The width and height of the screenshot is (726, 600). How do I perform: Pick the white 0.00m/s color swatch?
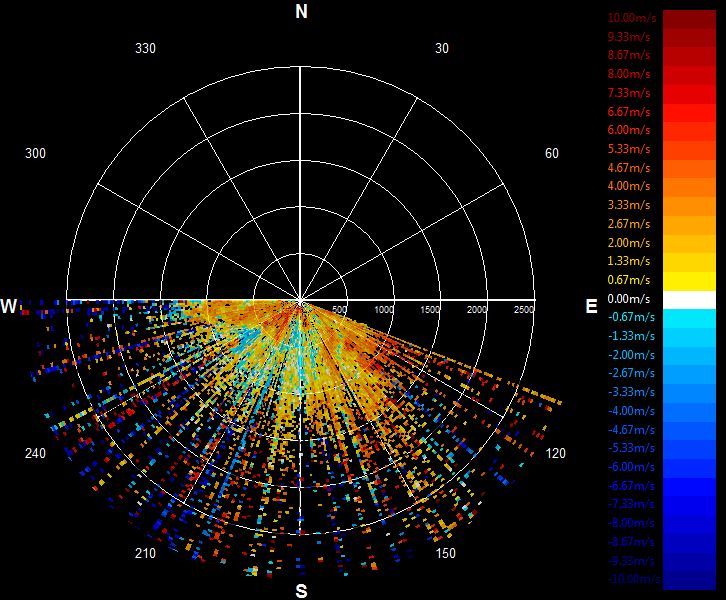pos(689,300)
